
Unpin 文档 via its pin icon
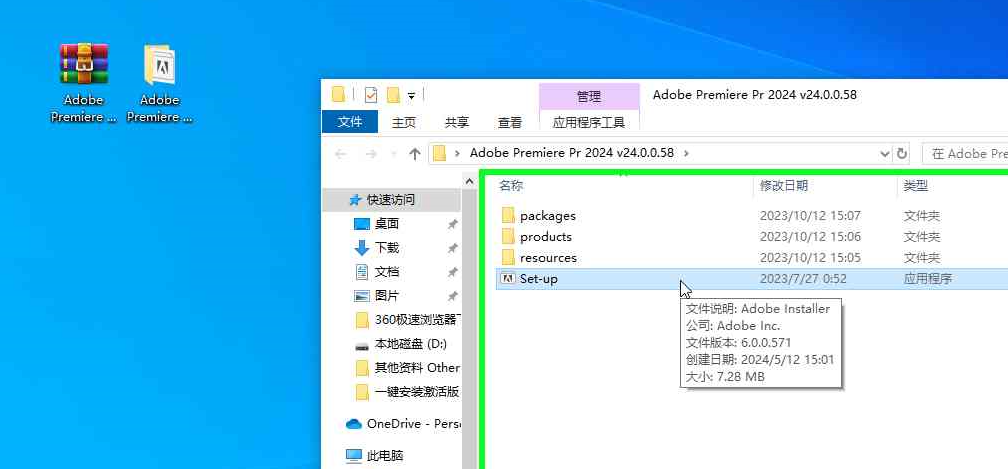click(453, 272)
